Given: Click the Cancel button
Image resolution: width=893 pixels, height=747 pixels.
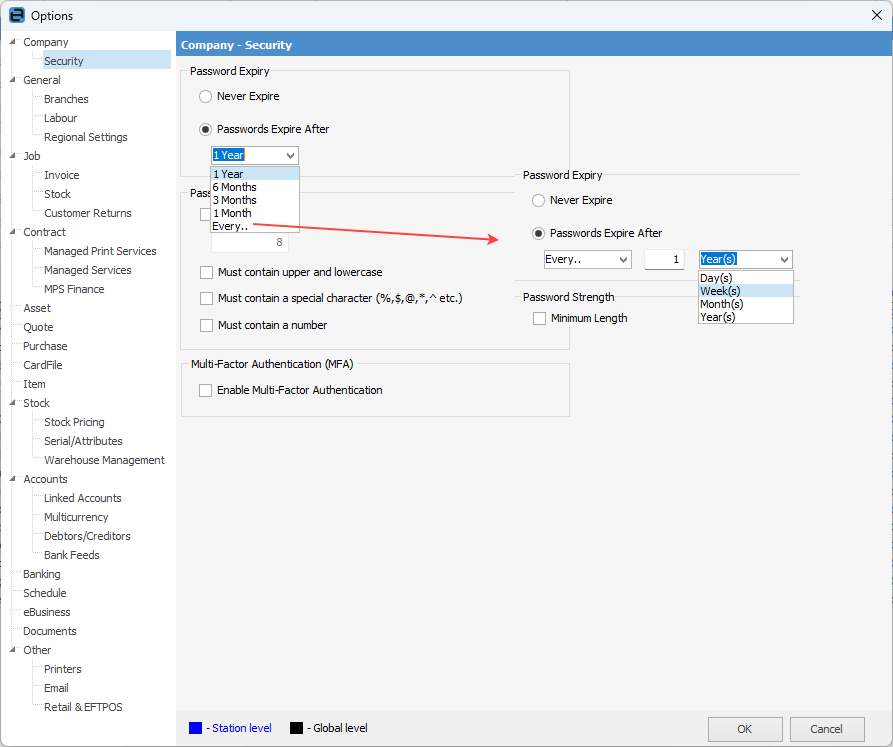Looking at the screenshot, I should [x=826, y=729].
